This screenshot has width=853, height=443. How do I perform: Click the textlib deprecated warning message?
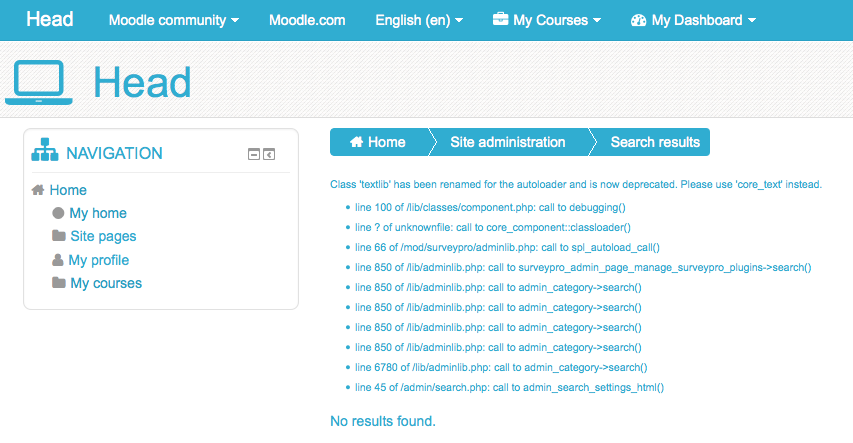[x=576, y=184]
